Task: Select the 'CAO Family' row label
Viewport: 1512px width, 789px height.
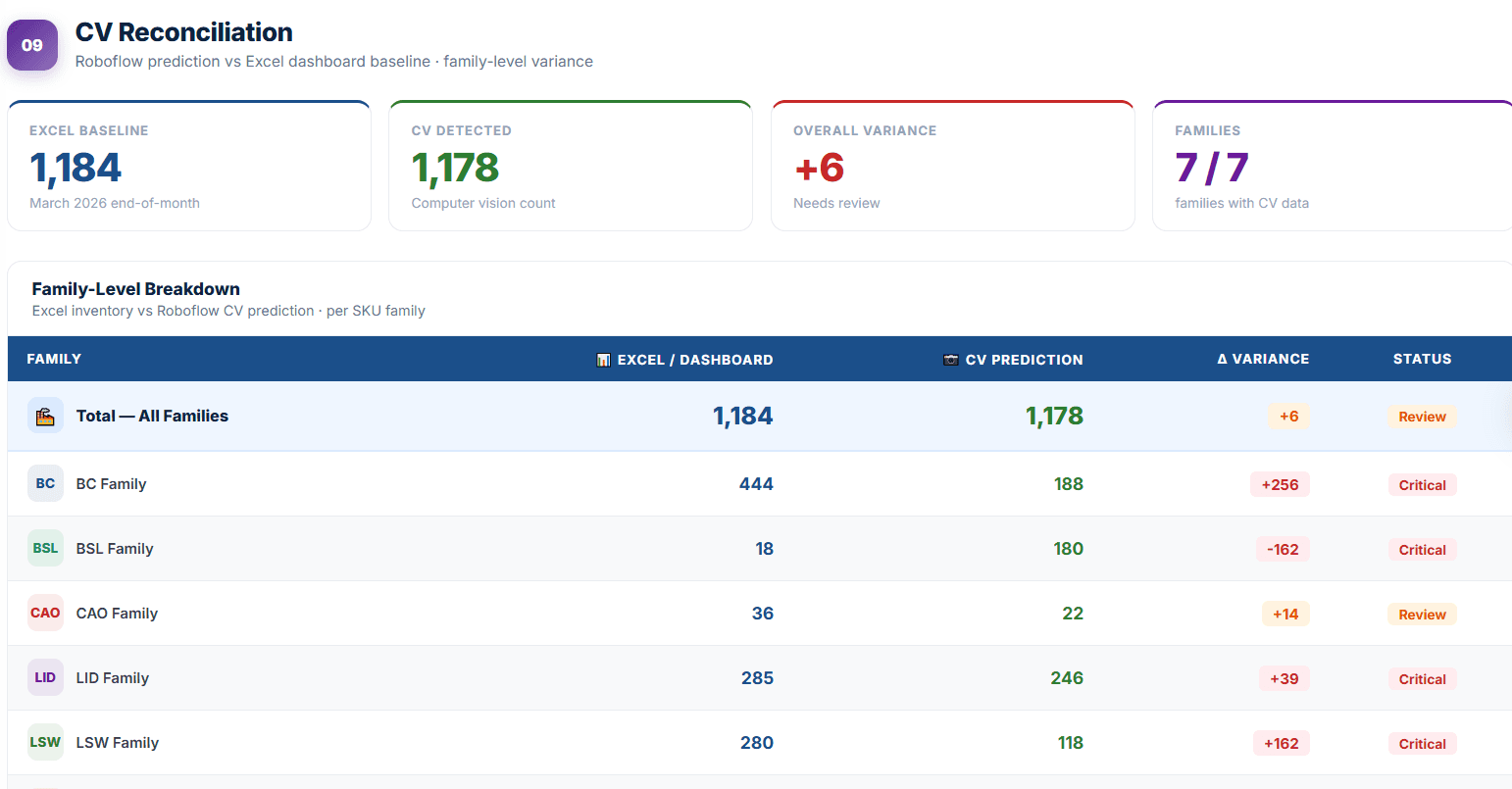Action: click(x=117, y=614)
